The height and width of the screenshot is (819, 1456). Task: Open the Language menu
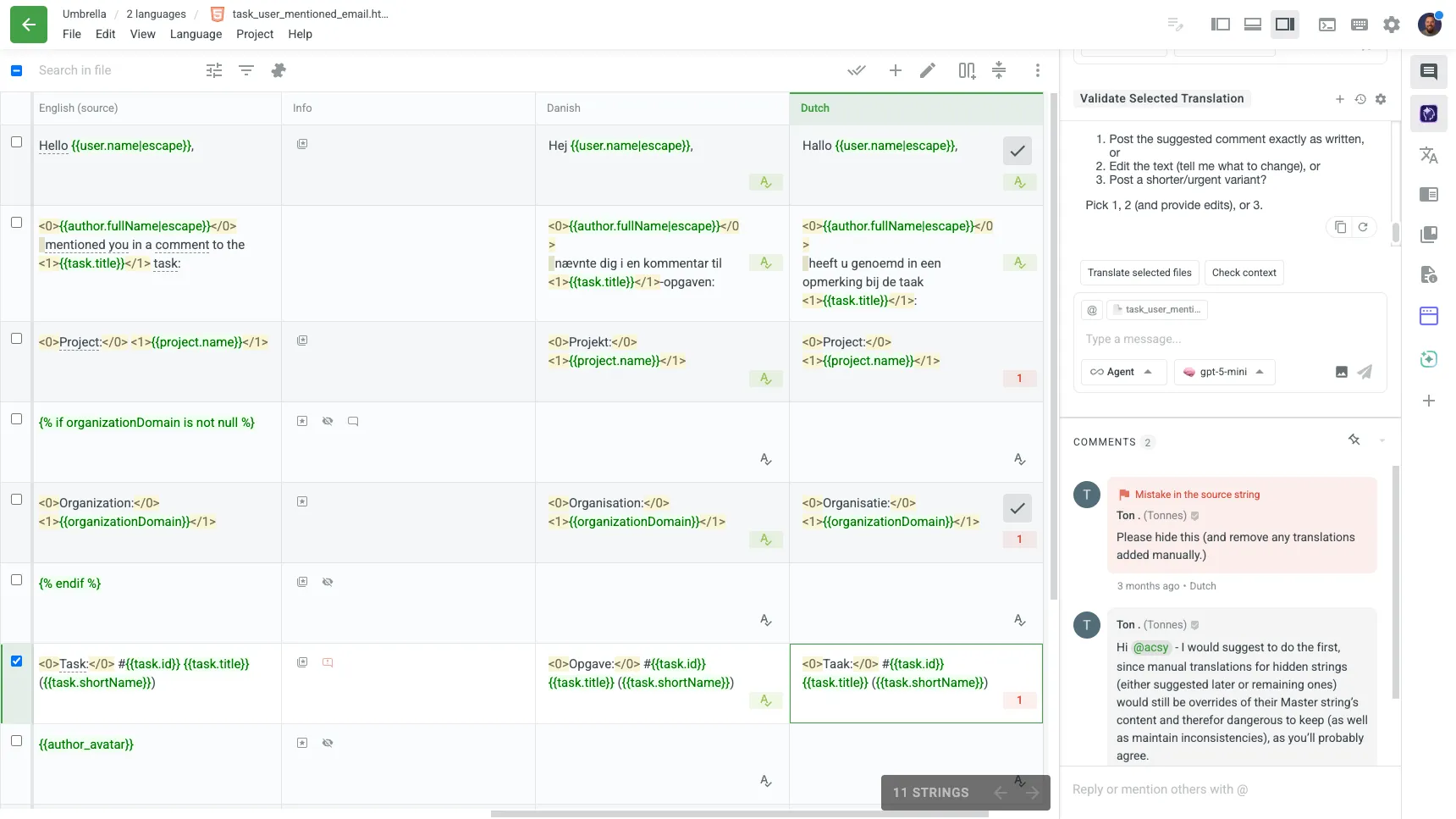(x=196, y=34)
